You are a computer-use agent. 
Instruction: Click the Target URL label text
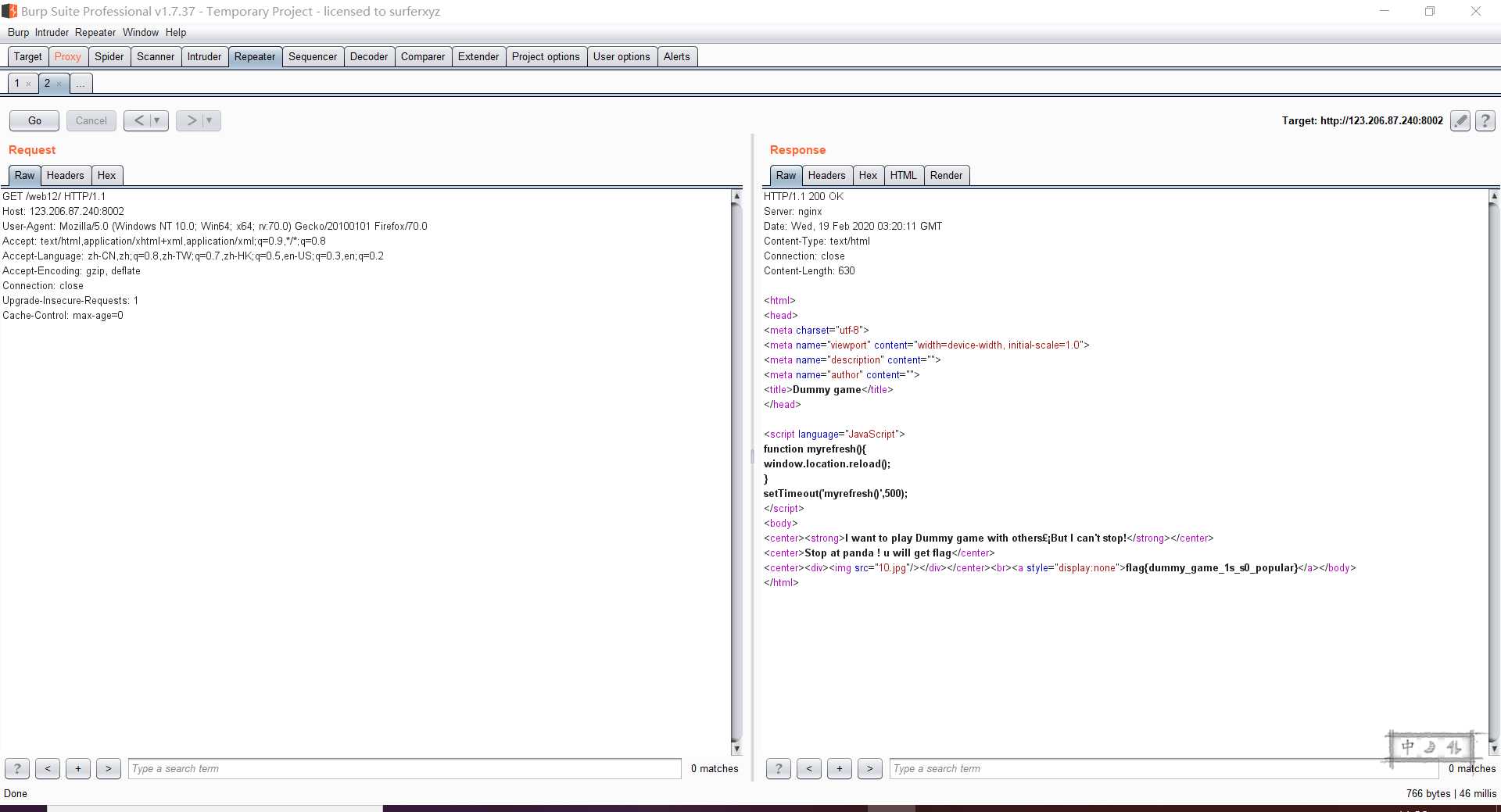point(1363,120)
